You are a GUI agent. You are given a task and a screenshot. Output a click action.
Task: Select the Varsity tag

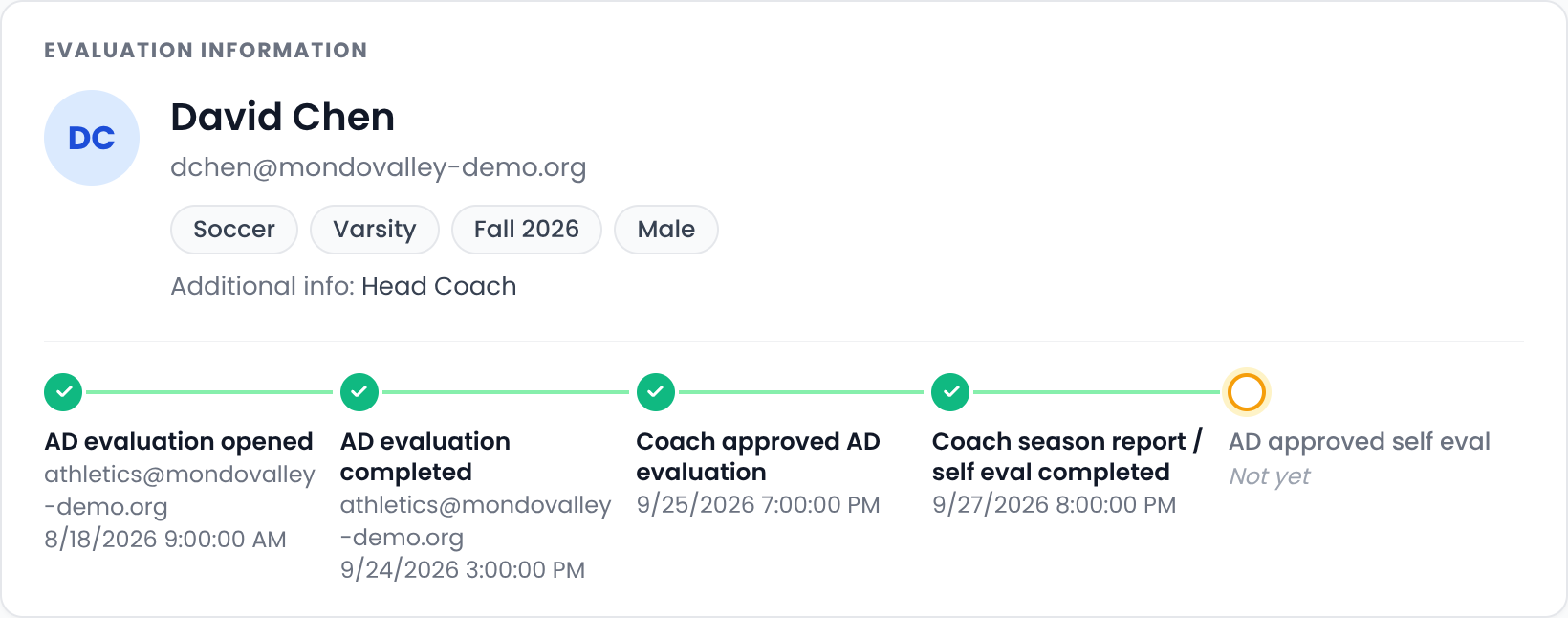click(375, 230)
